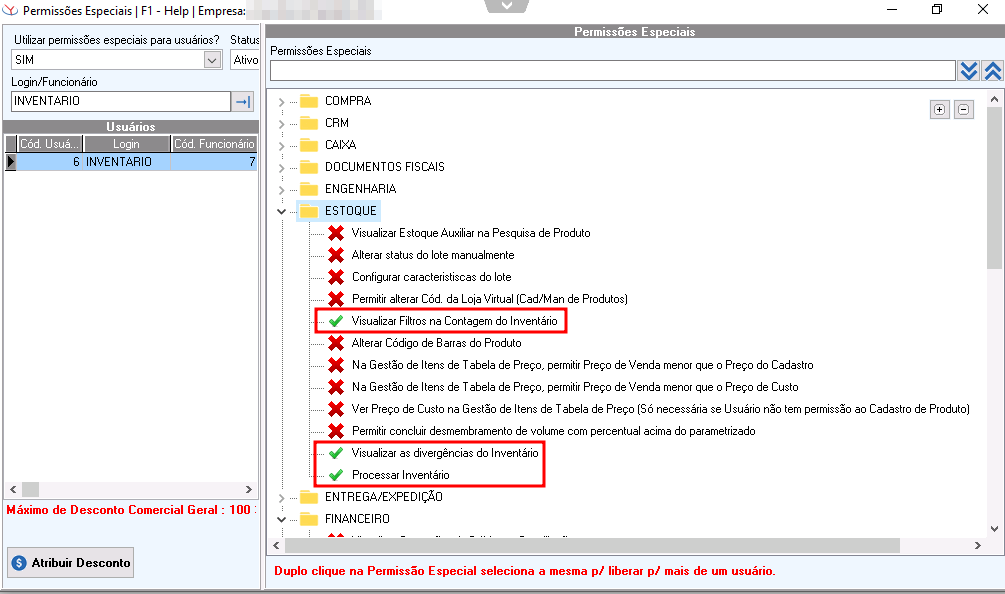Screen dimensions: 1005x594
Task: Click the double-up arrow search icon
Action: [x=992, y=70]
